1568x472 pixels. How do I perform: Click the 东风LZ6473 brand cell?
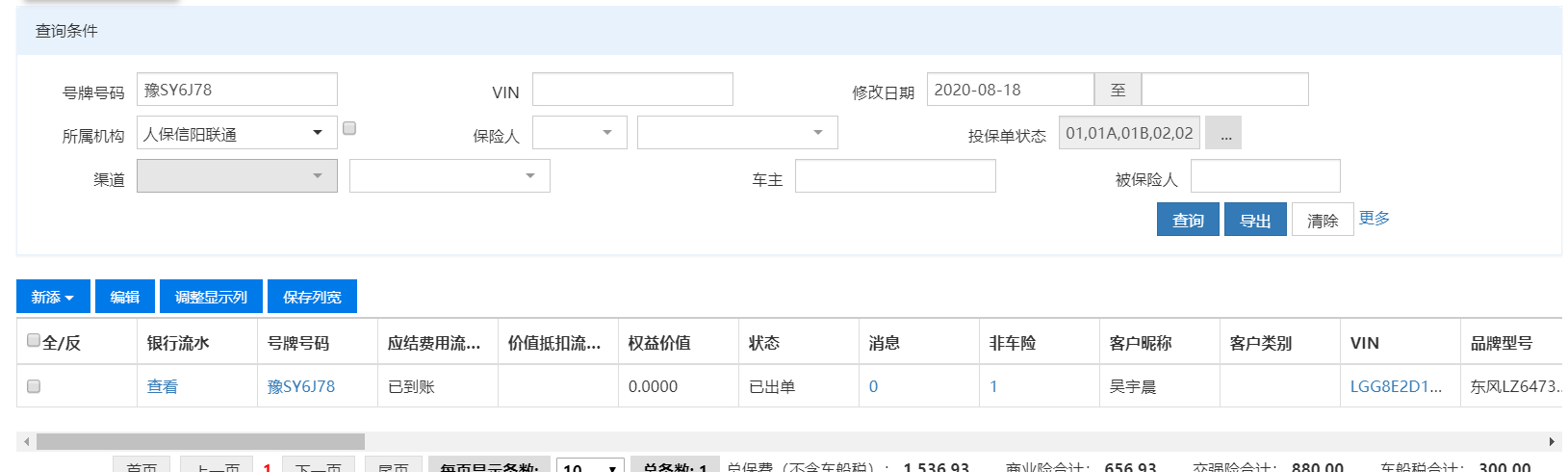[1511, 386]
